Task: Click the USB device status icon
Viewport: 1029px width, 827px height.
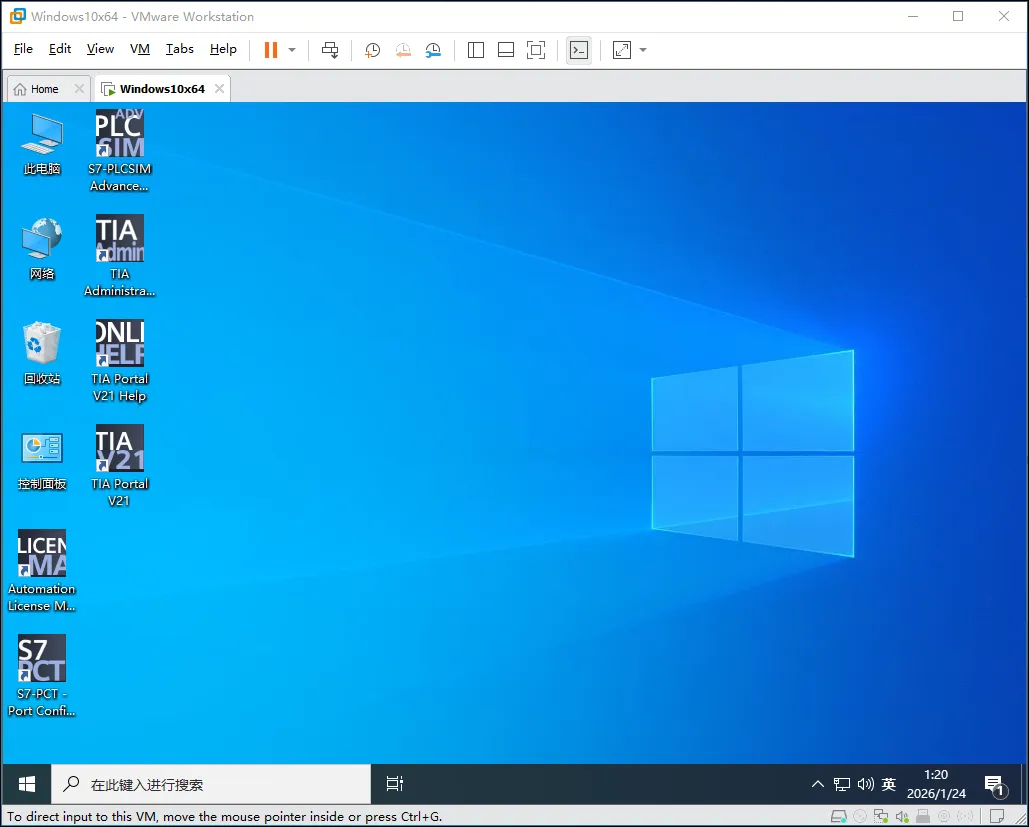Action: tap(923, 816)
